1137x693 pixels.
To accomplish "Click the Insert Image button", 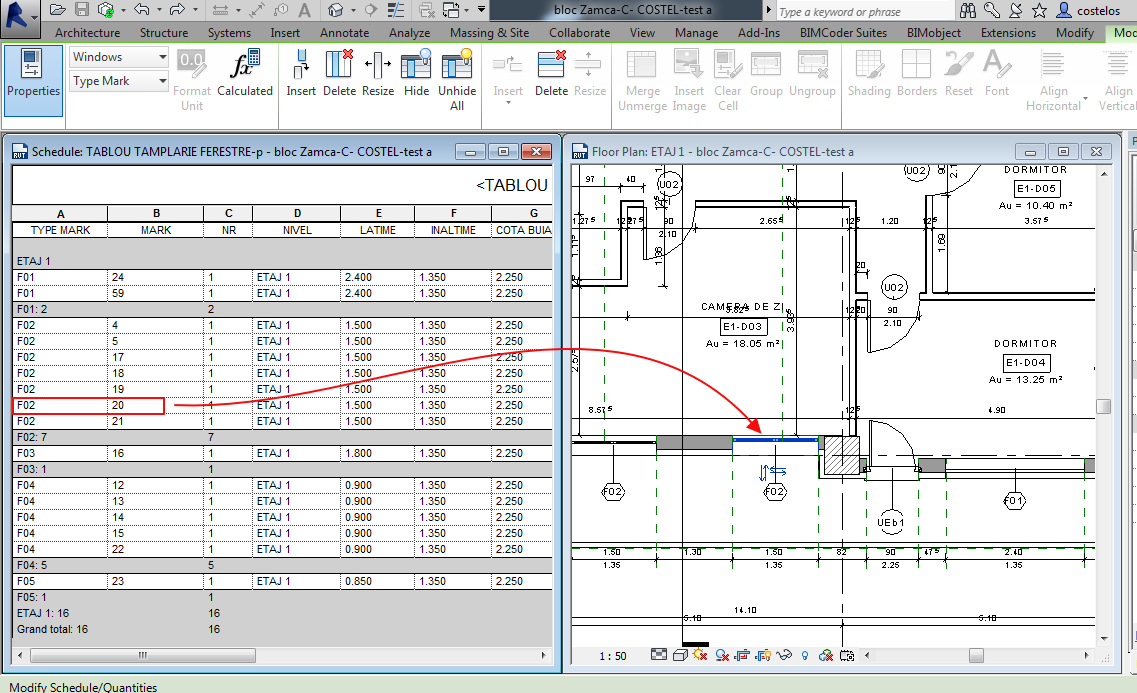I will click(x=689, y=79).
